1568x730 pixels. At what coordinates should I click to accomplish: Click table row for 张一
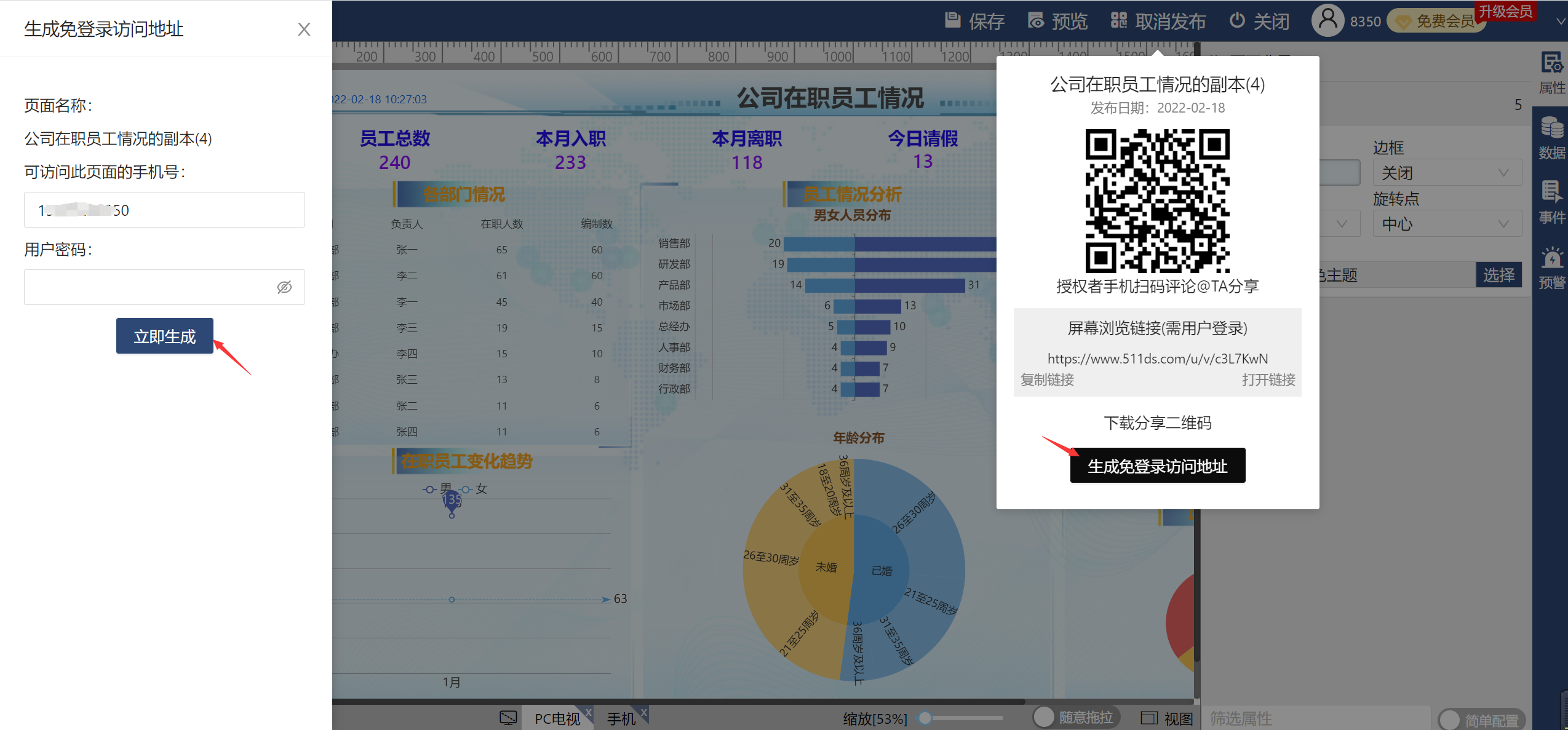click(x=474, y=250)
